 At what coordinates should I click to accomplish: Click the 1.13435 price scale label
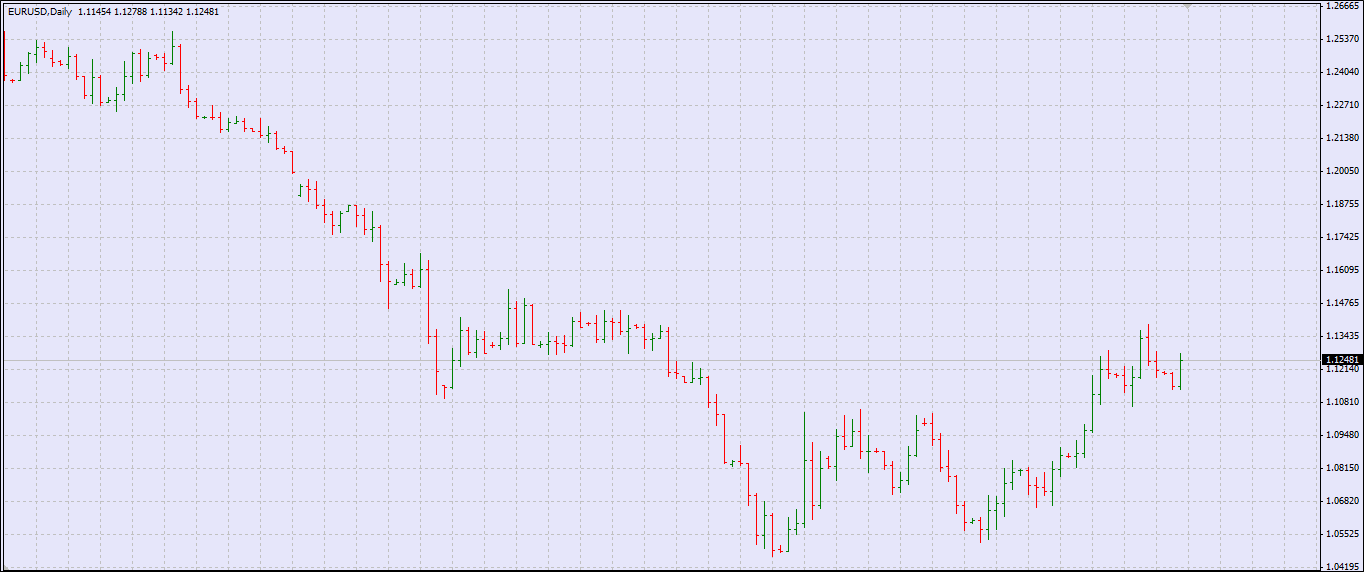(1340, 336)
